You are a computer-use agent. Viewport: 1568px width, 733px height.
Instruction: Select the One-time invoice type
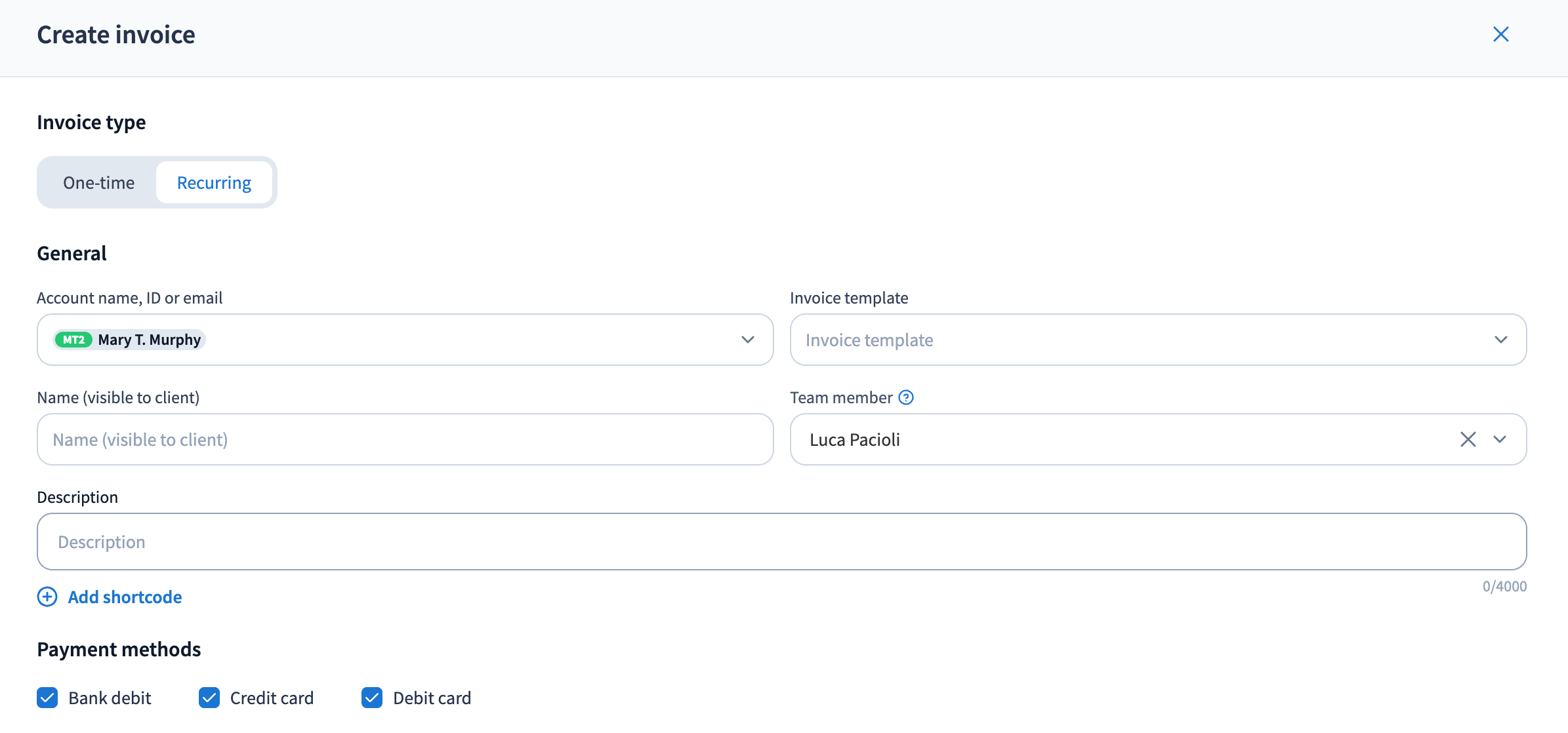pyautogui.click(x=98, y=183)
